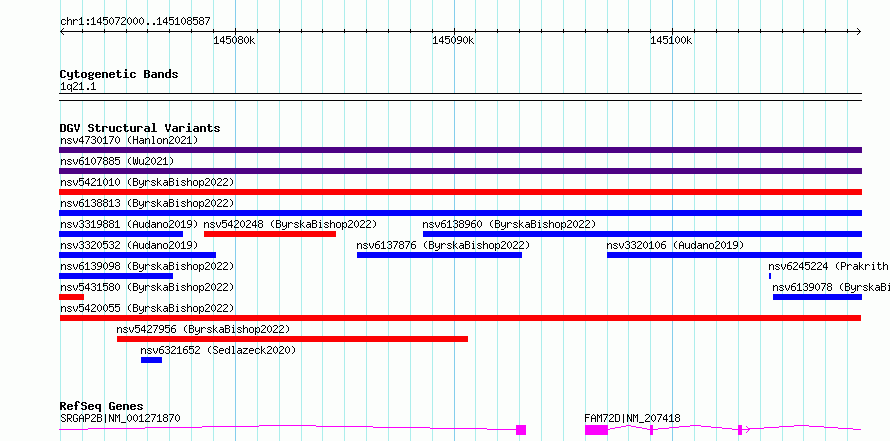890x441 pixels.
Task: Select the blue bar under nsv6138960
Action: (x=643, y=234)
